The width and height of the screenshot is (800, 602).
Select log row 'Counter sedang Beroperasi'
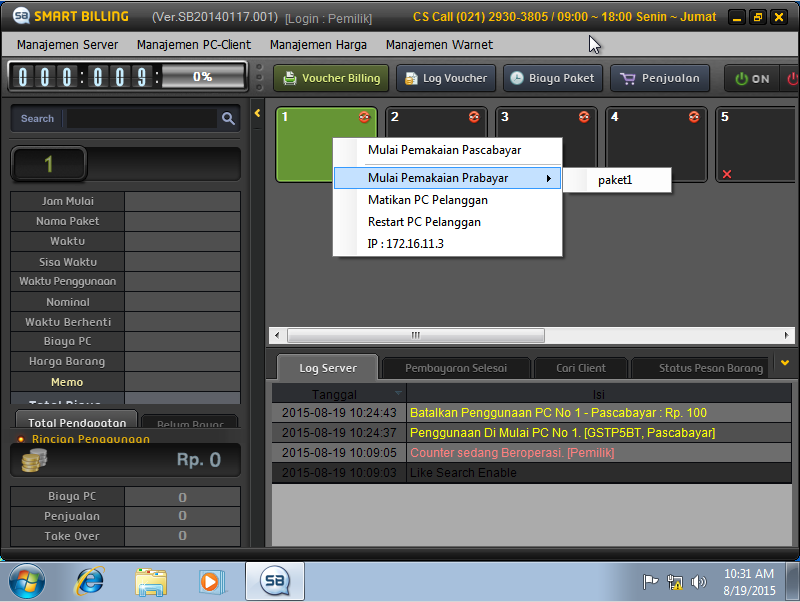point(531,453)
